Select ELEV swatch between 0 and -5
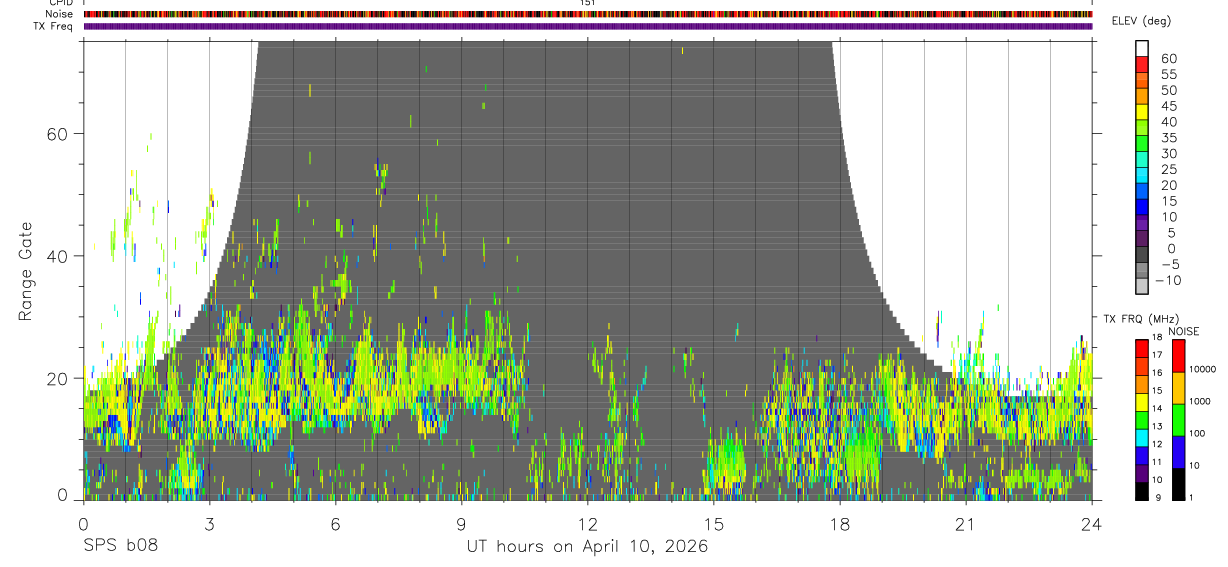This screenshot has height=567, width=1228. tap(1142, 256)
